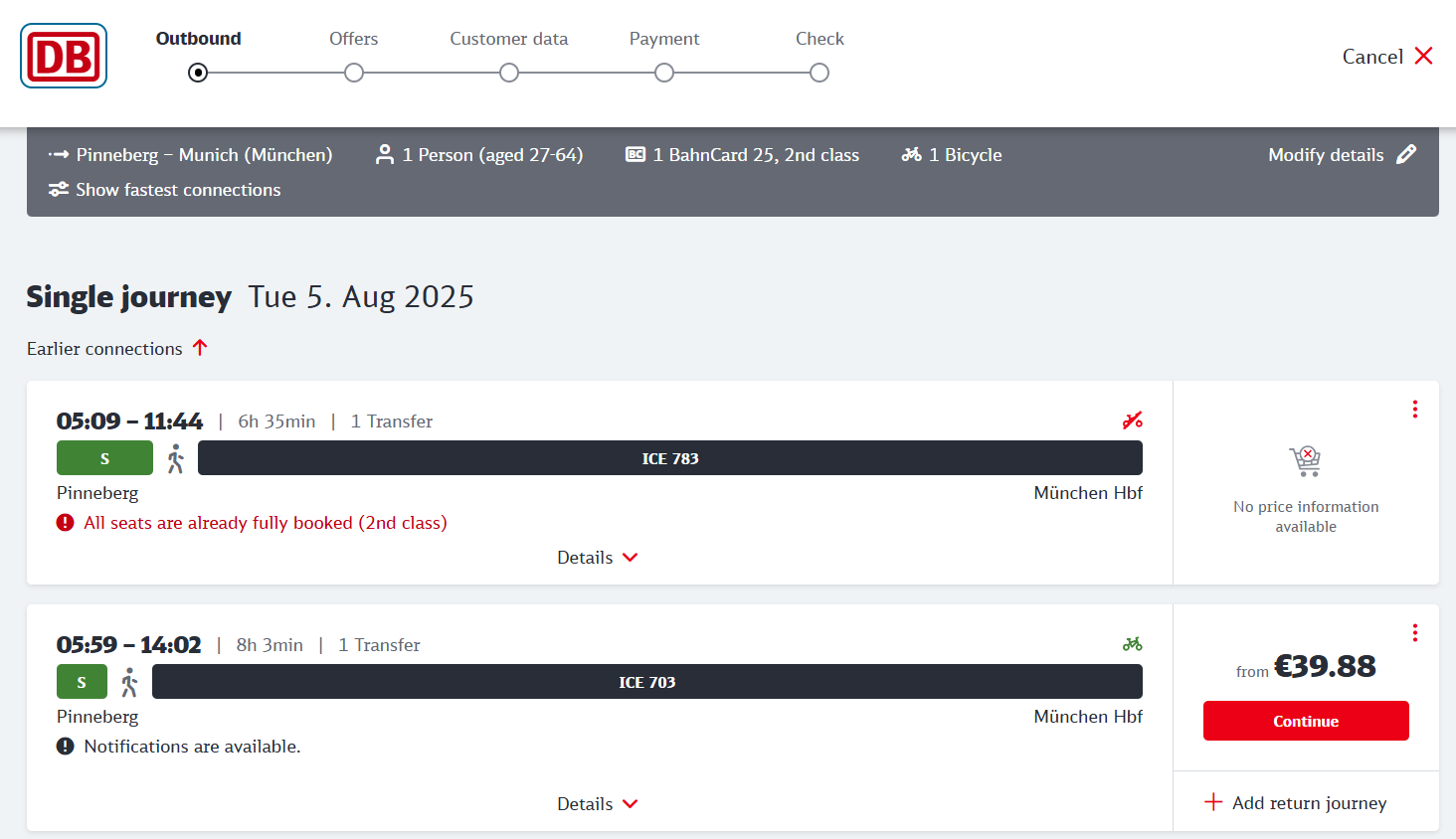Open the Modify details pencil icon

[1407, 154]
